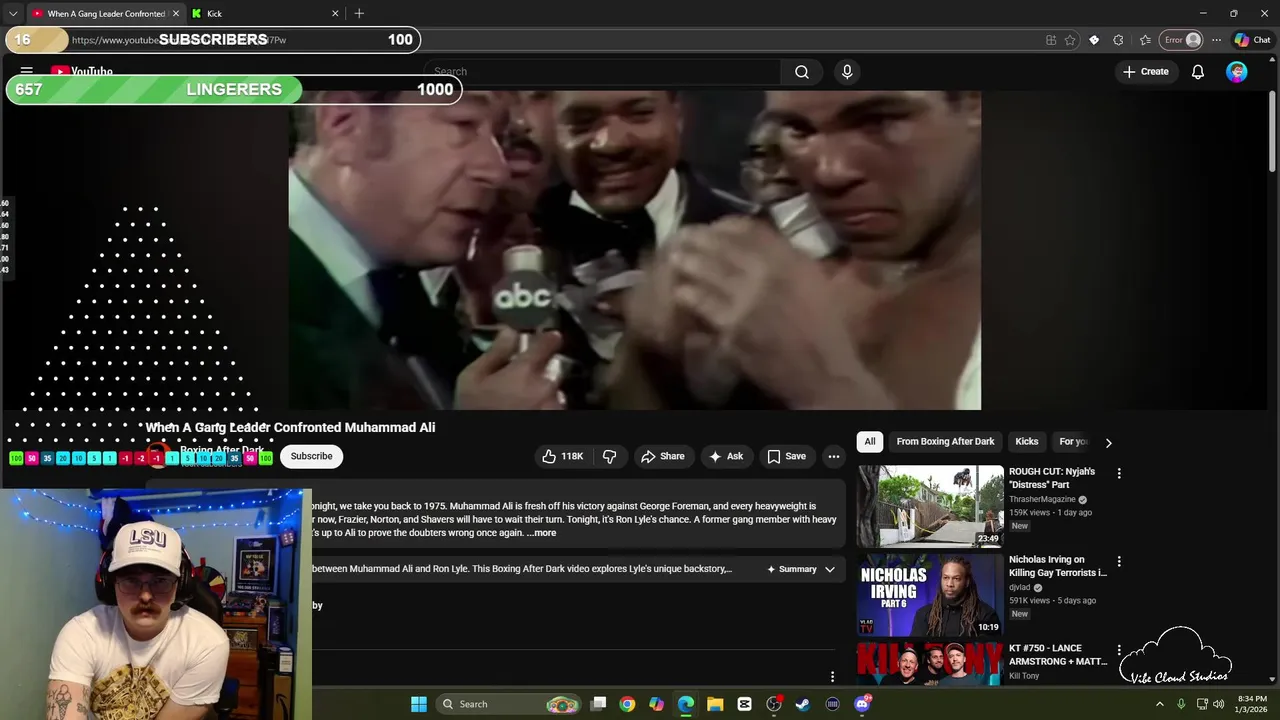Open the browser extensions puzzle icon
The height and width of the screenshot is (720, 1280).
pos(1118,40)
